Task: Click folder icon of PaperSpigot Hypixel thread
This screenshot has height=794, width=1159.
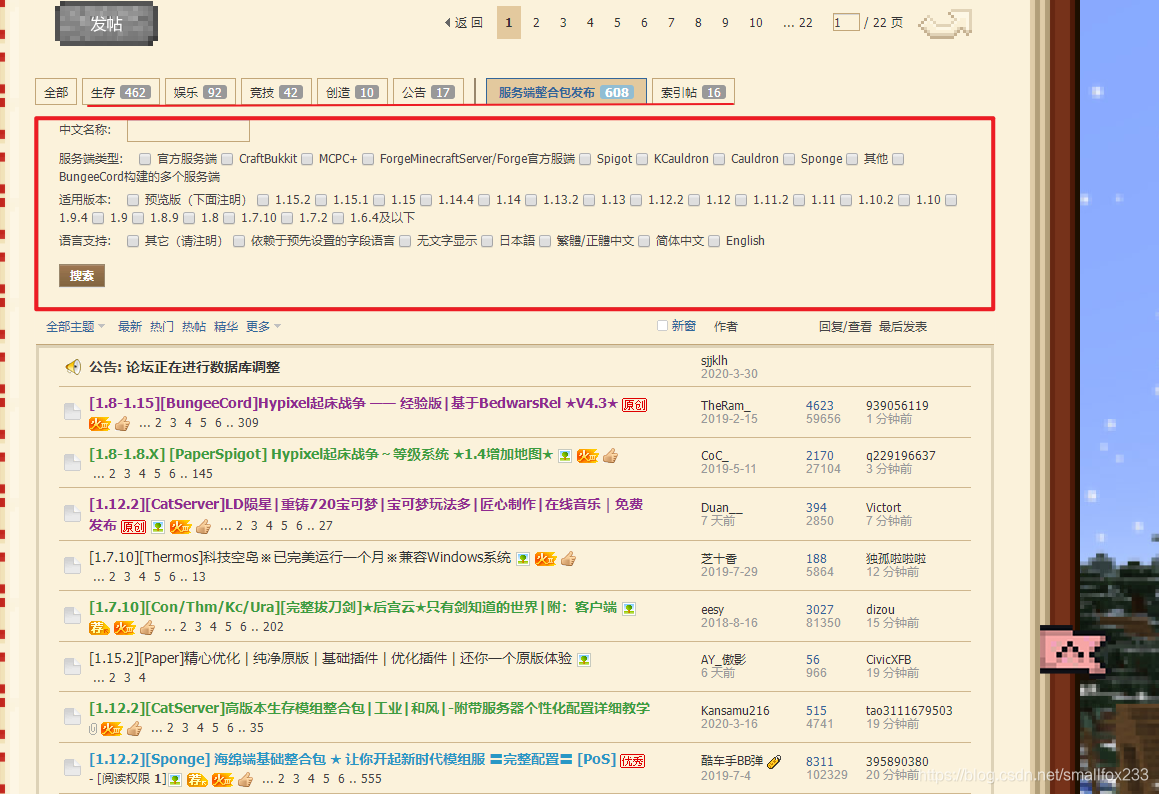Action: coord(72,463)
